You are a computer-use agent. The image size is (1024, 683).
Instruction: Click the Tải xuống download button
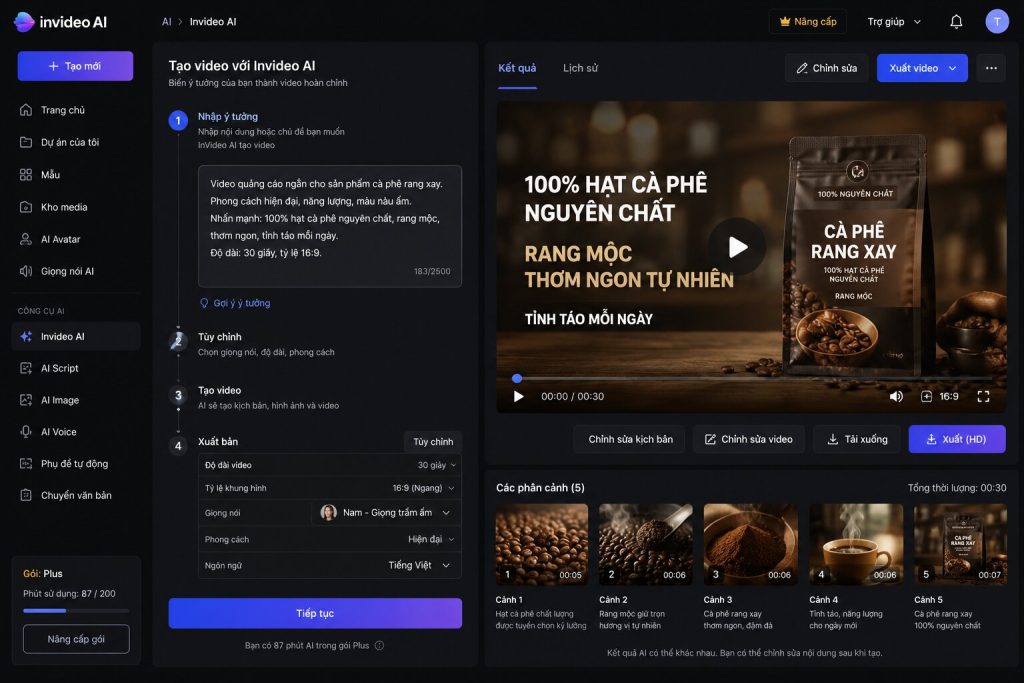click(x=857, y=439)
